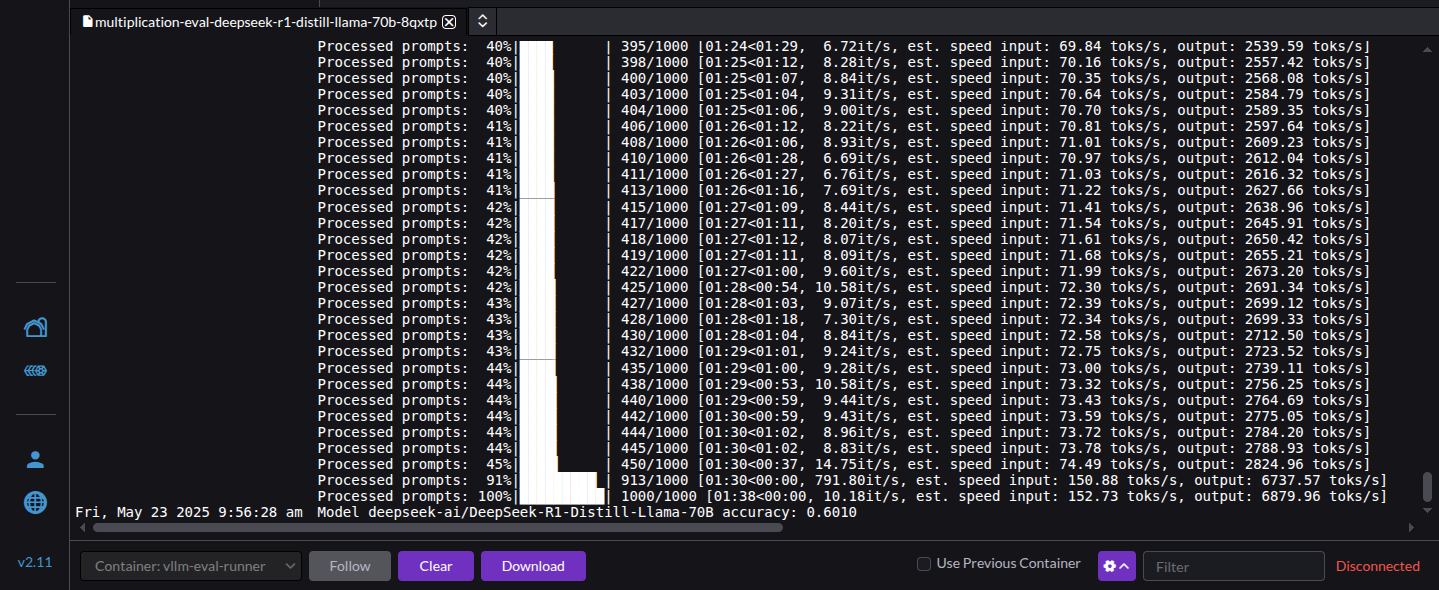Viewport: 1439px width, 590px height.
Task: Select the swarm services icon in sidebar
Action: click(x=35, y=370)
